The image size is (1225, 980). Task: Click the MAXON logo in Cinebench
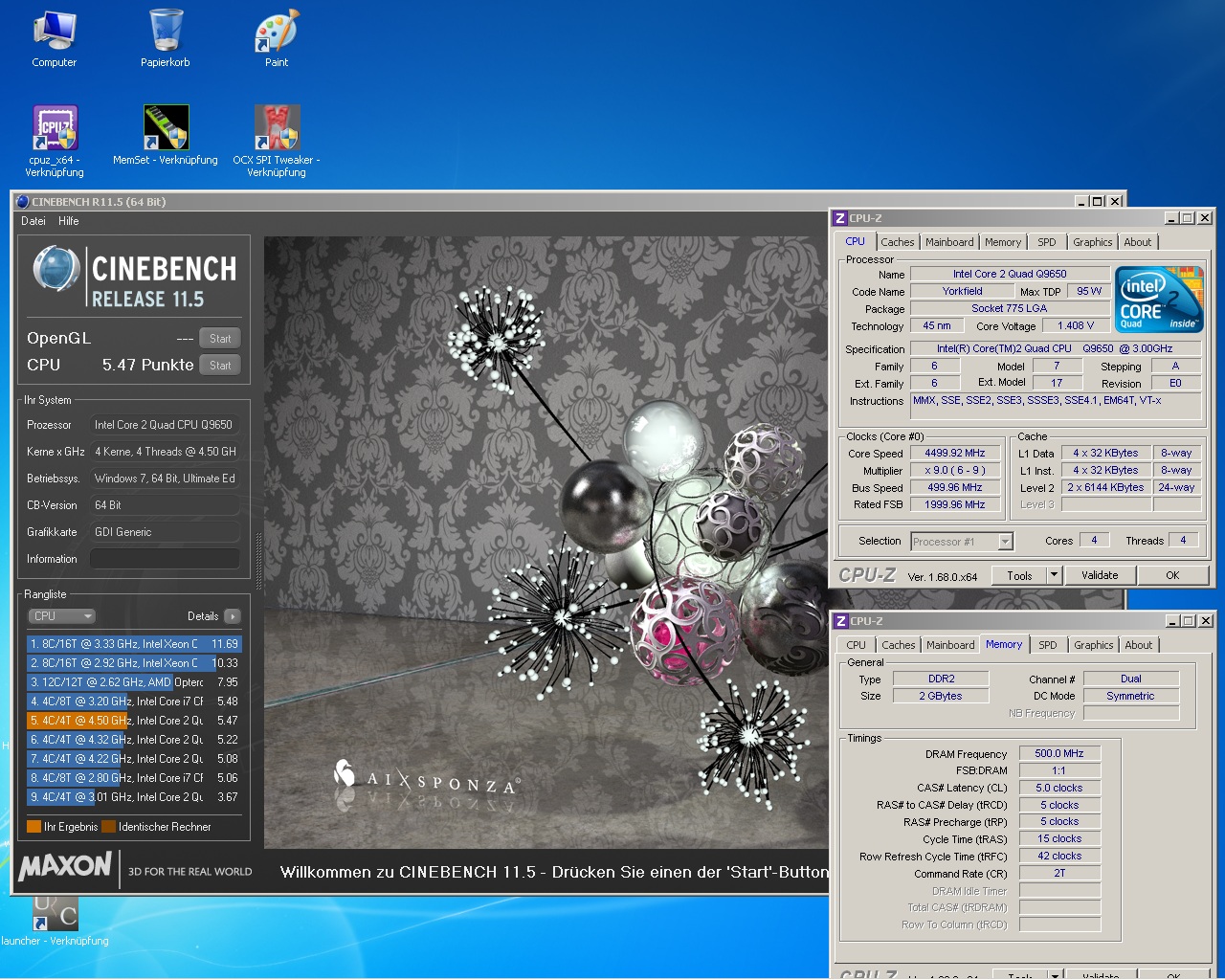pos(65,867)
